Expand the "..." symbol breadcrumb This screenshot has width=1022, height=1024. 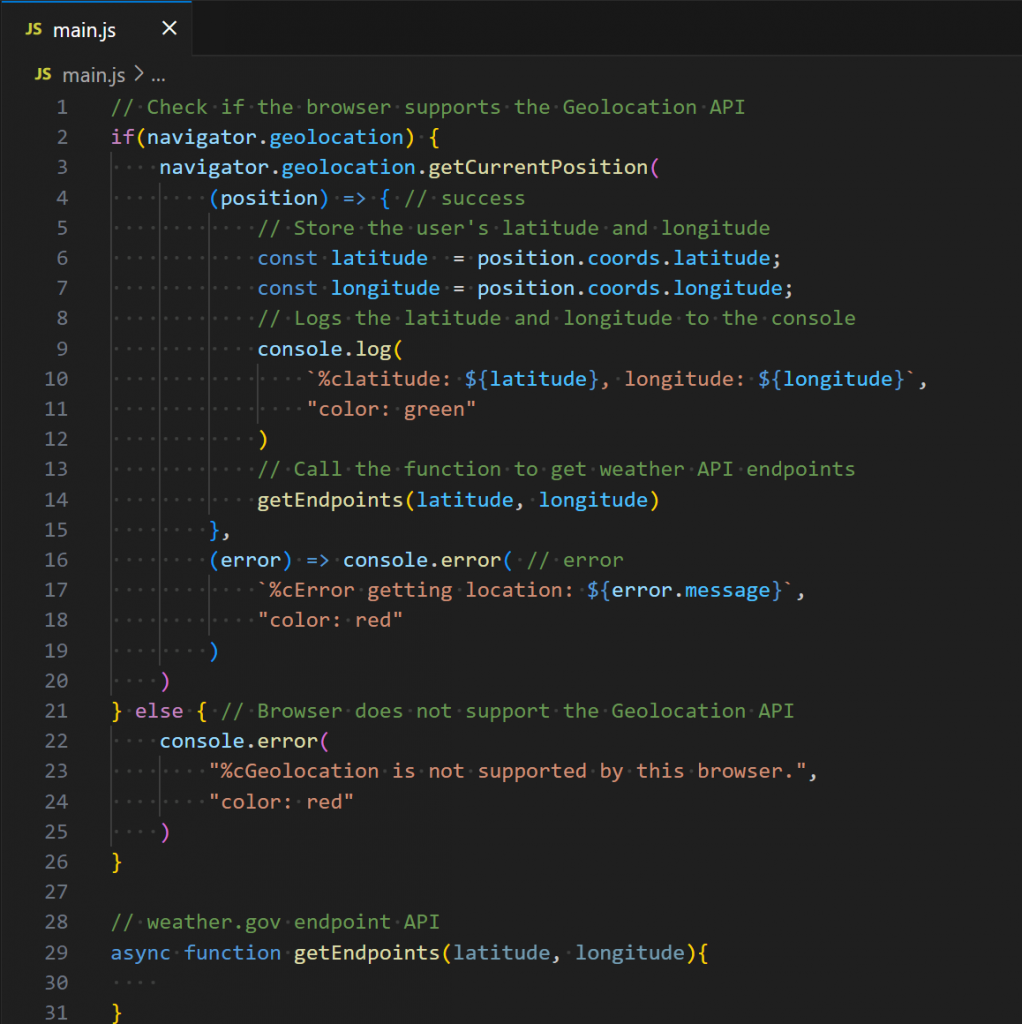pyautogui.click(x=157, y=75)
